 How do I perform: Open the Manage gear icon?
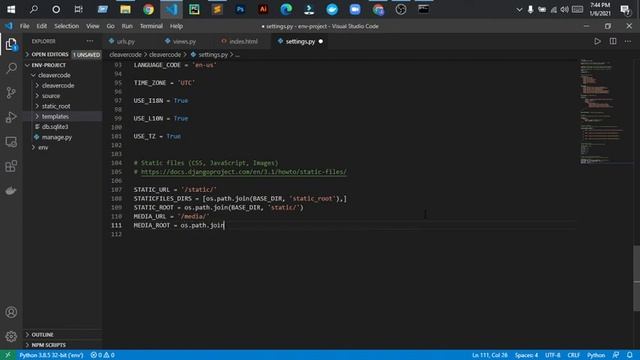click(x=11, y=336)
